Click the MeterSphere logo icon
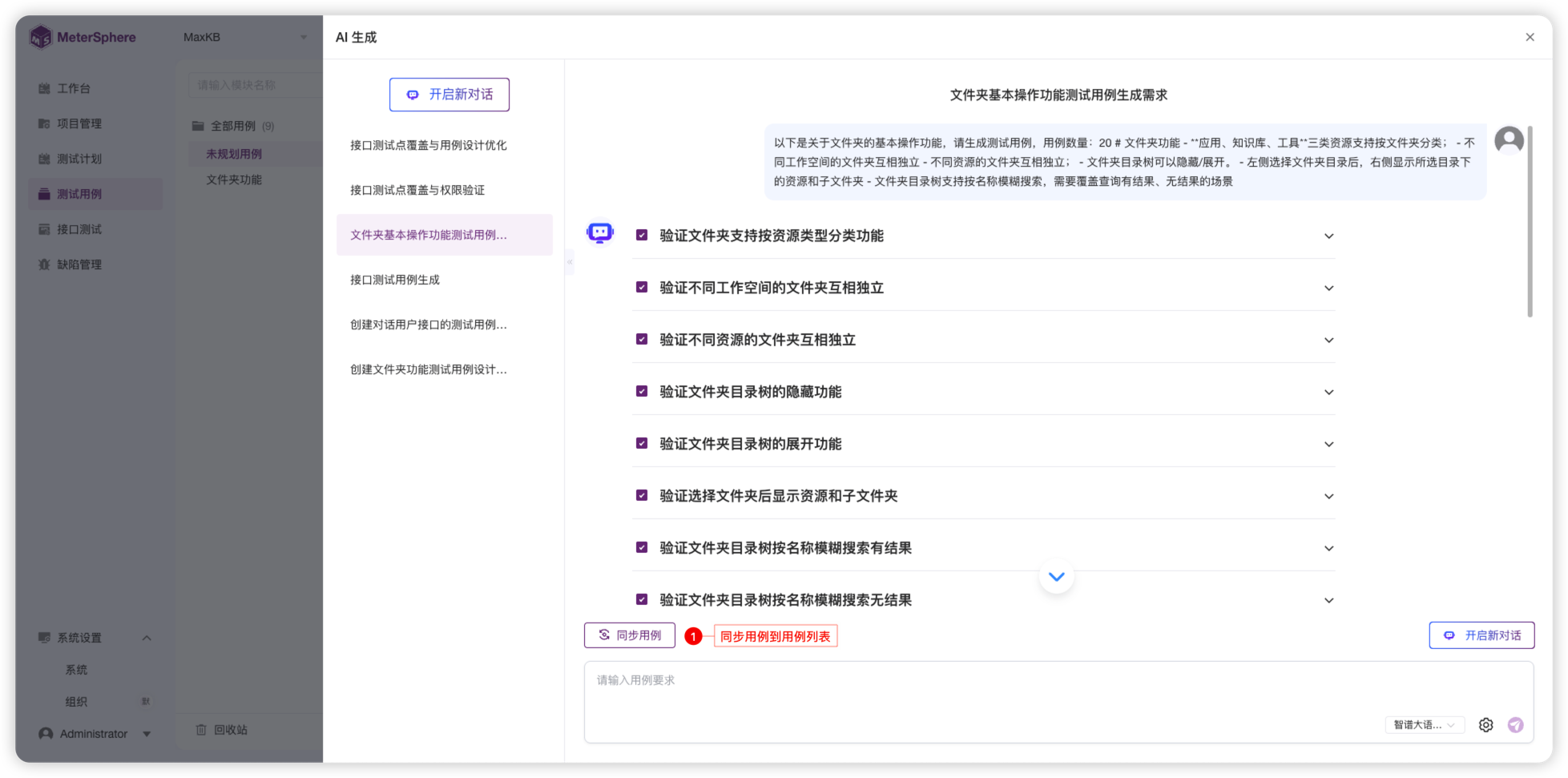The width and height of the screenshot is (1568, 778). [40, 37]
